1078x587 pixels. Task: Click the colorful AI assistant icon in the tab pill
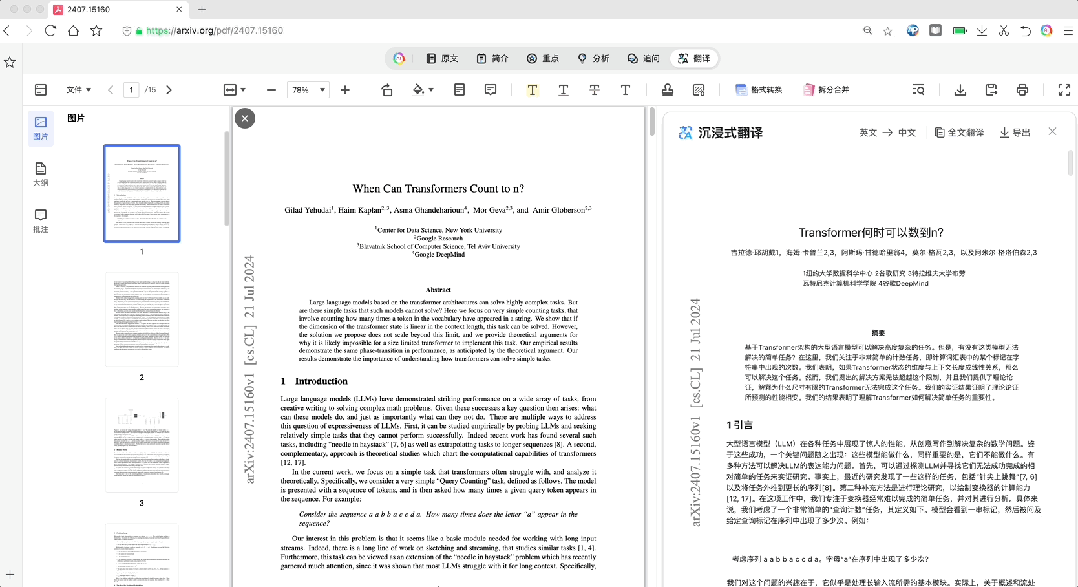point(399,58)
